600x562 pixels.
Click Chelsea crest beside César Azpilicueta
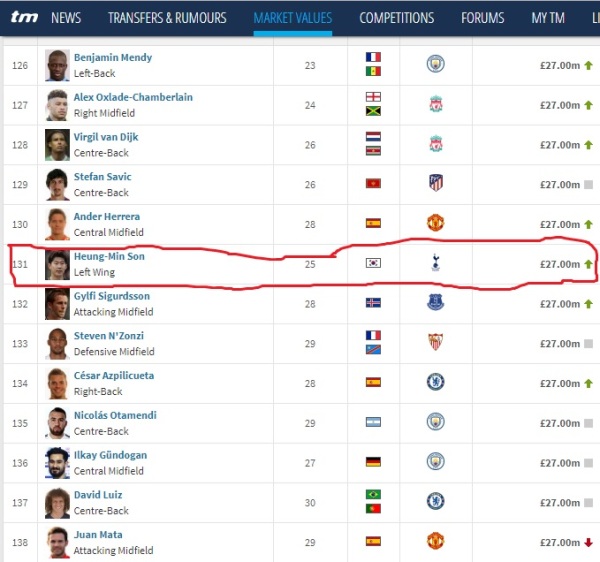(435, 382)
